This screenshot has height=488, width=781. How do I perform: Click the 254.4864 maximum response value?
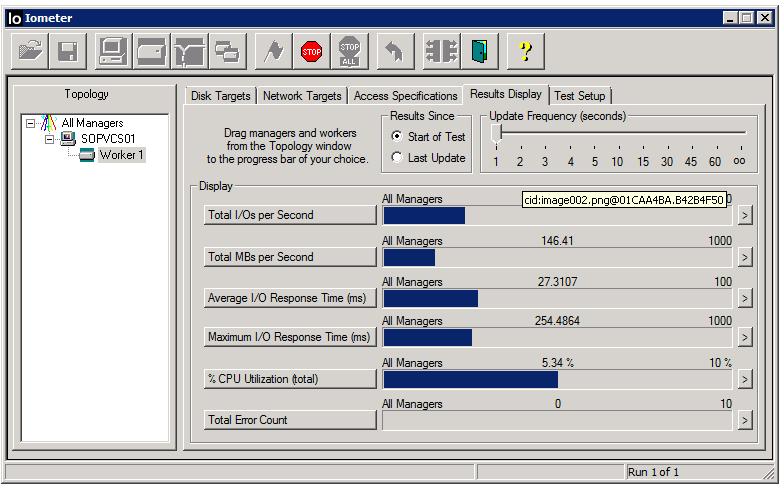(557, 321)
